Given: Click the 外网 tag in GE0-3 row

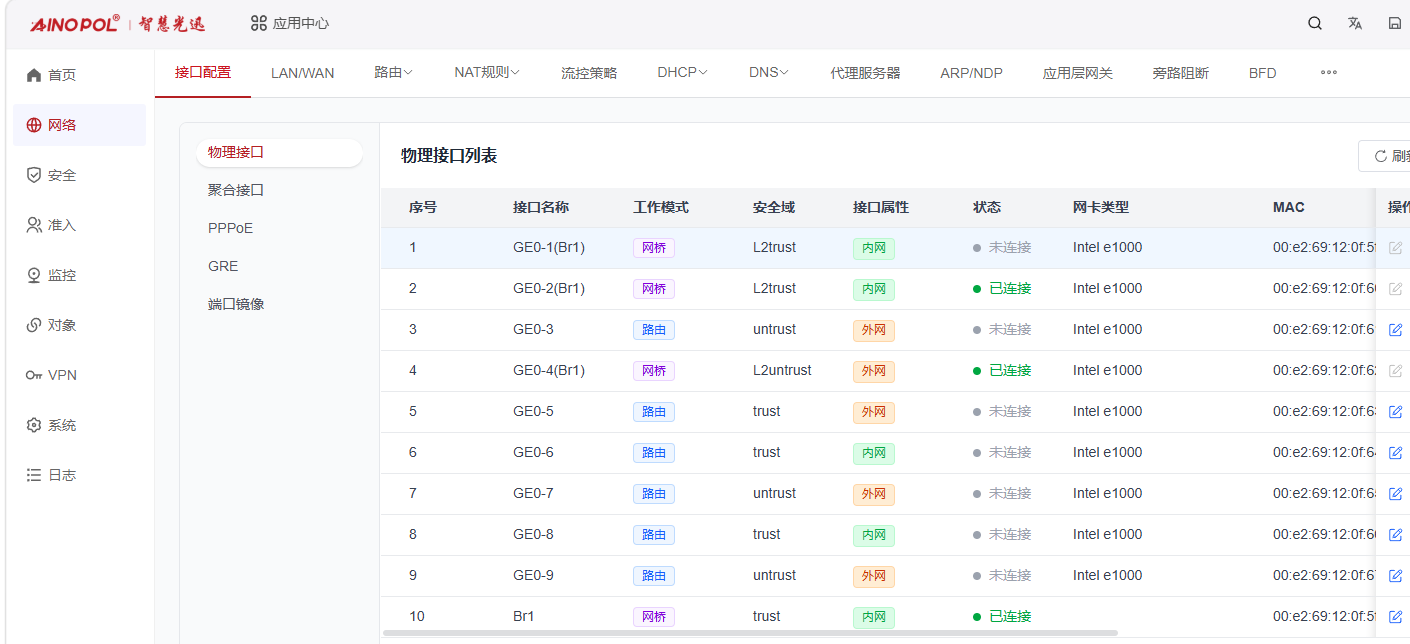Looking at the screenshot, I should [x=874, y=330].
